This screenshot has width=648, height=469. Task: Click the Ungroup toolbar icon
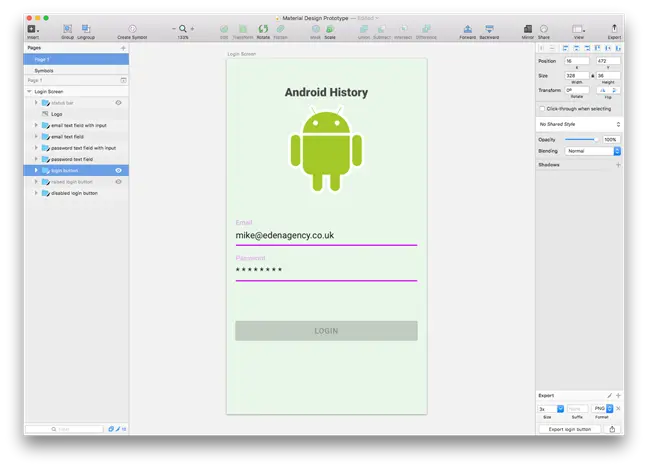coord(86,29)
